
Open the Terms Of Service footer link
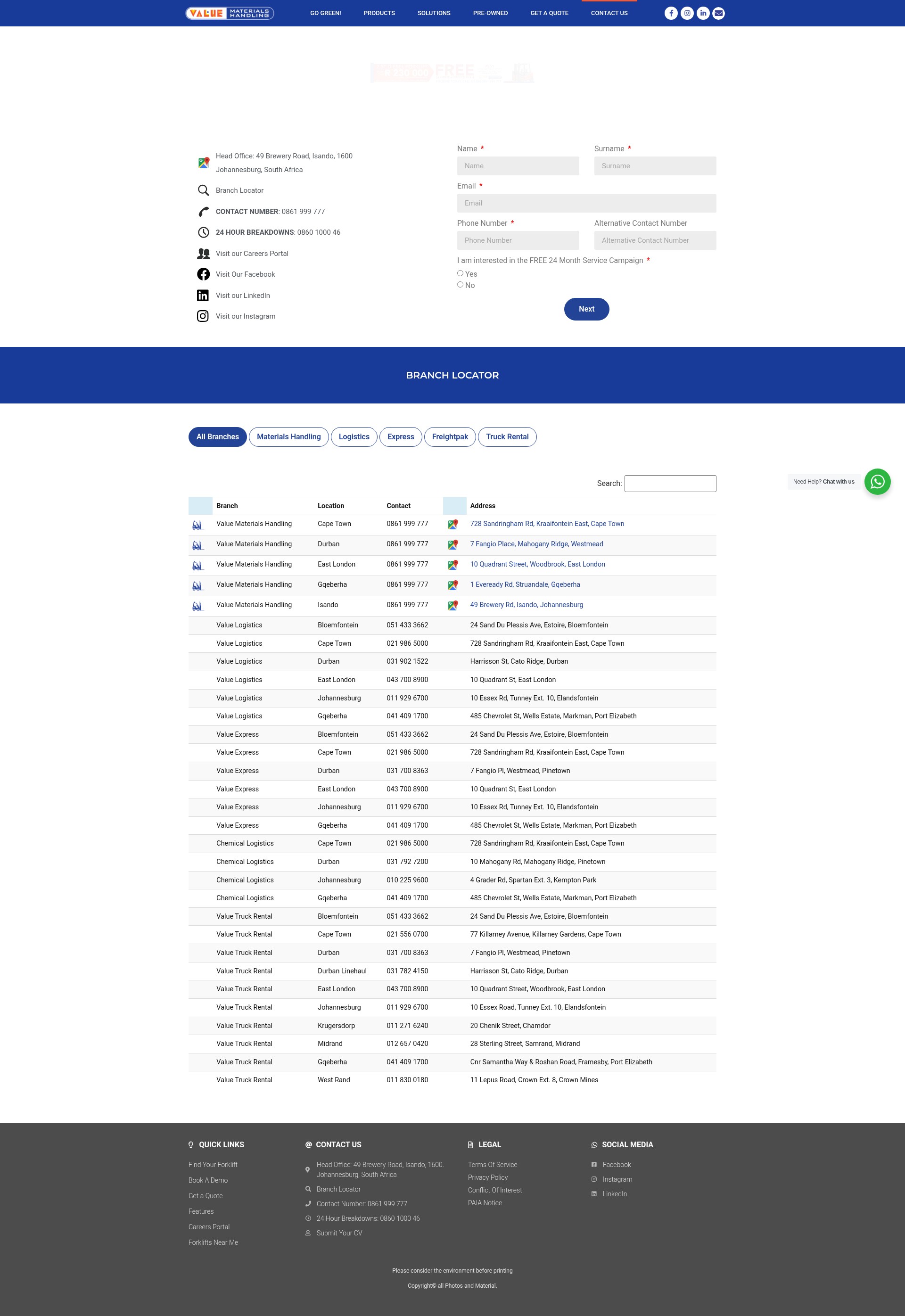492,1165
